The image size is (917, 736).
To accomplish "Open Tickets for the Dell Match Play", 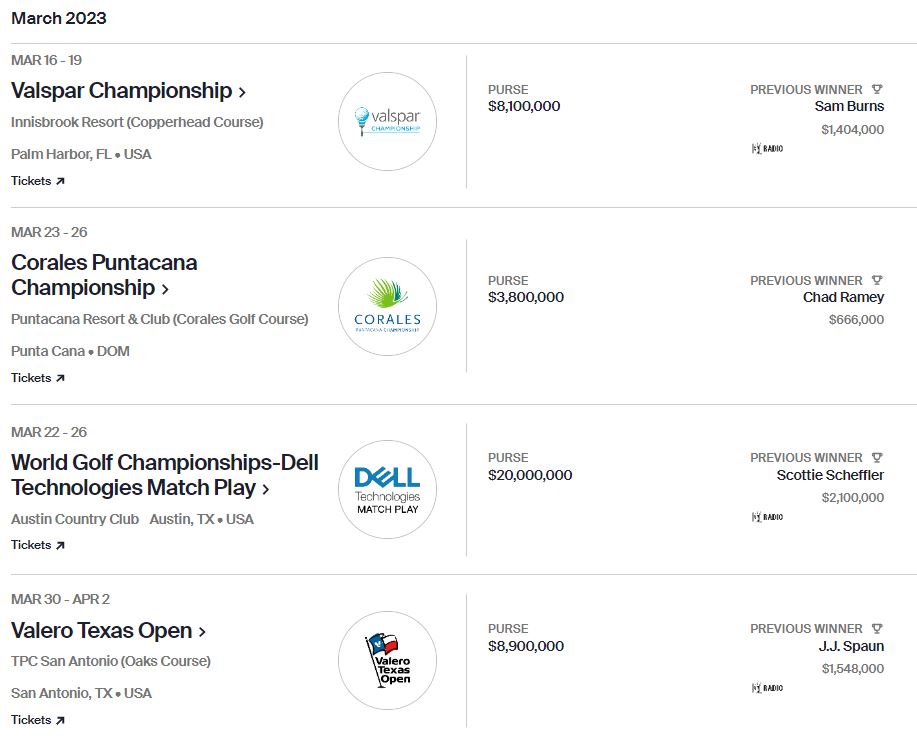I will coord(37,545).
